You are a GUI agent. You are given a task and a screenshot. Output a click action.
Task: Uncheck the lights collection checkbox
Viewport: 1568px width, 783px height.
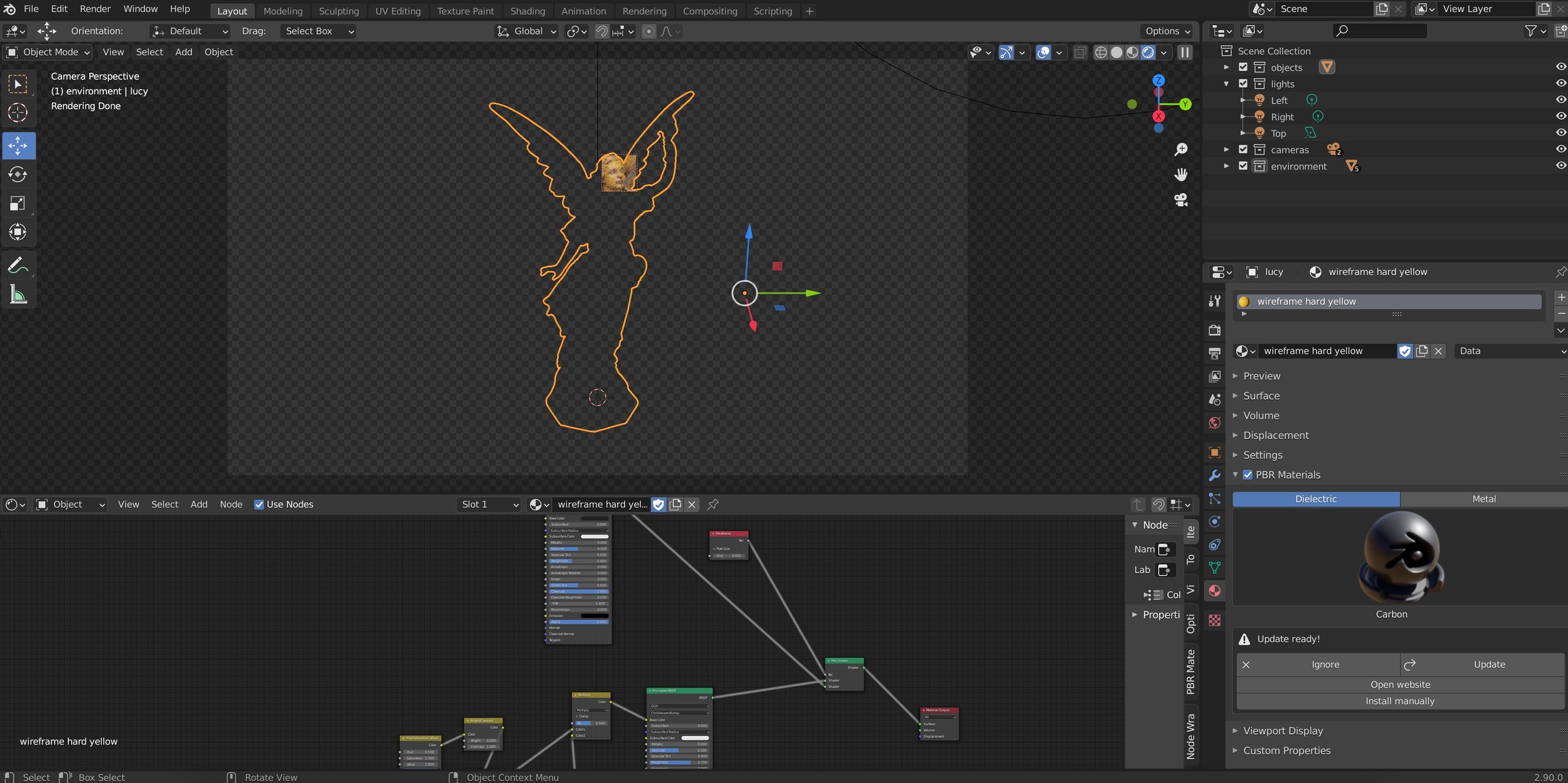(1243, 83)
